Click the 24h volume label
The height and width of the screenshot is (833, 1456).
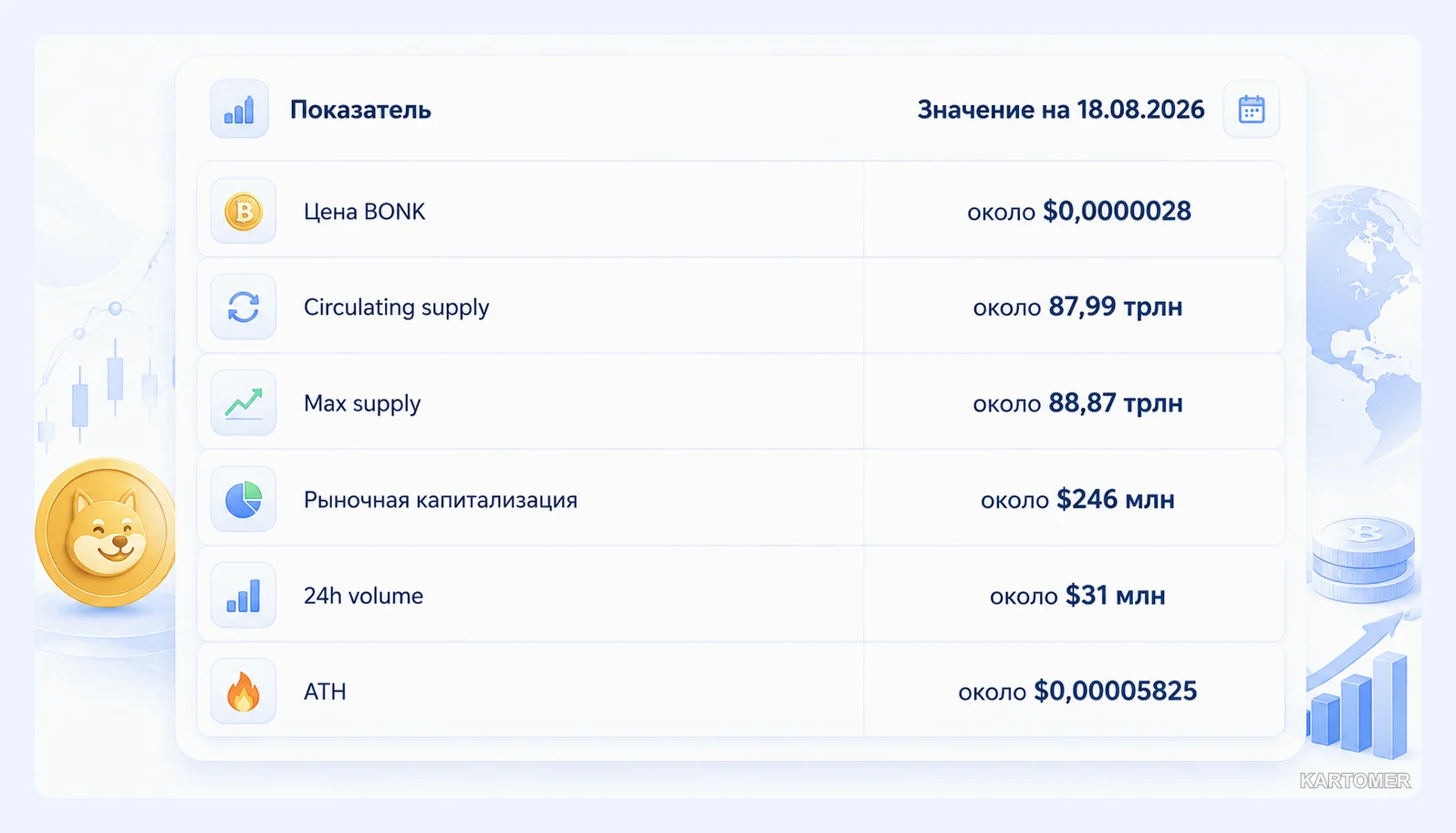pos(363,596)
